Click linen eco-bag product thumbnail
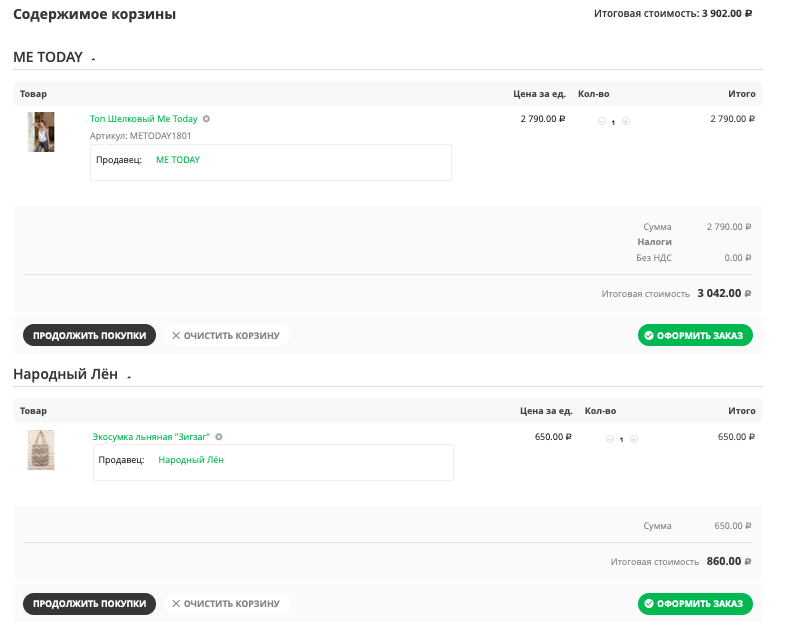The height and width of the screenshot is (642, 794). [x=41, y=450]
